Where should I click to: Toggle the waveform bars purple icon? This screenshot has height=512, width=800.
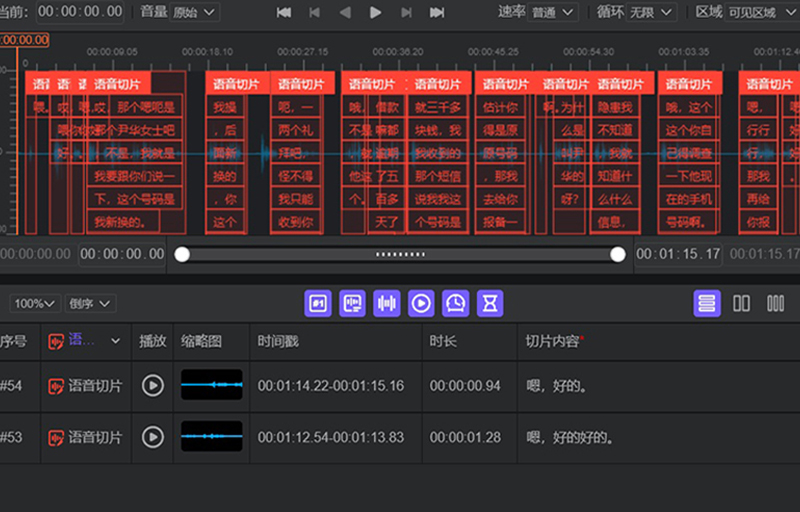(x=387, y=303)
